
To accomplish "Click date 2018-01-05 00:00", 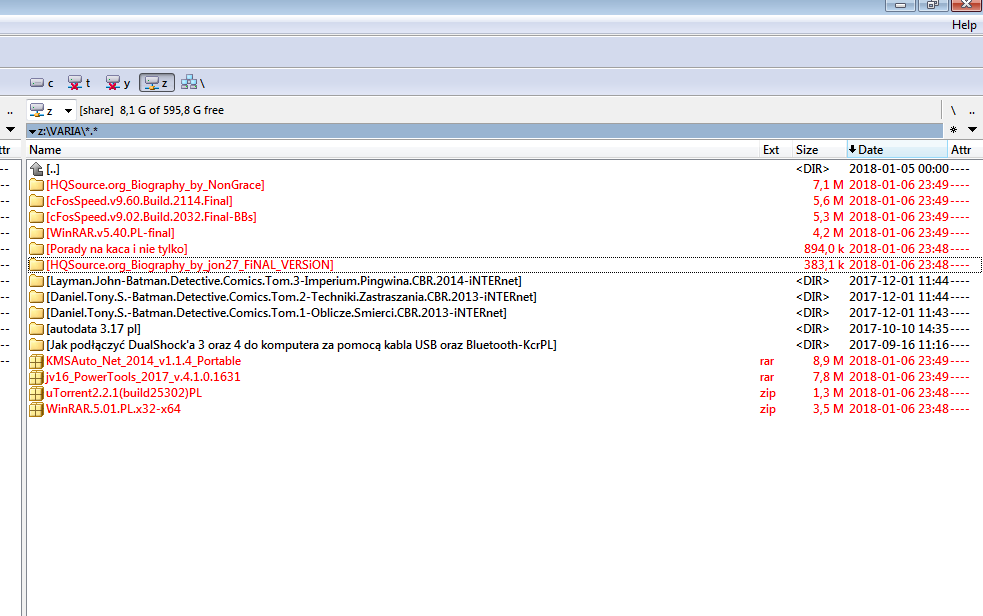I will 898,169.
